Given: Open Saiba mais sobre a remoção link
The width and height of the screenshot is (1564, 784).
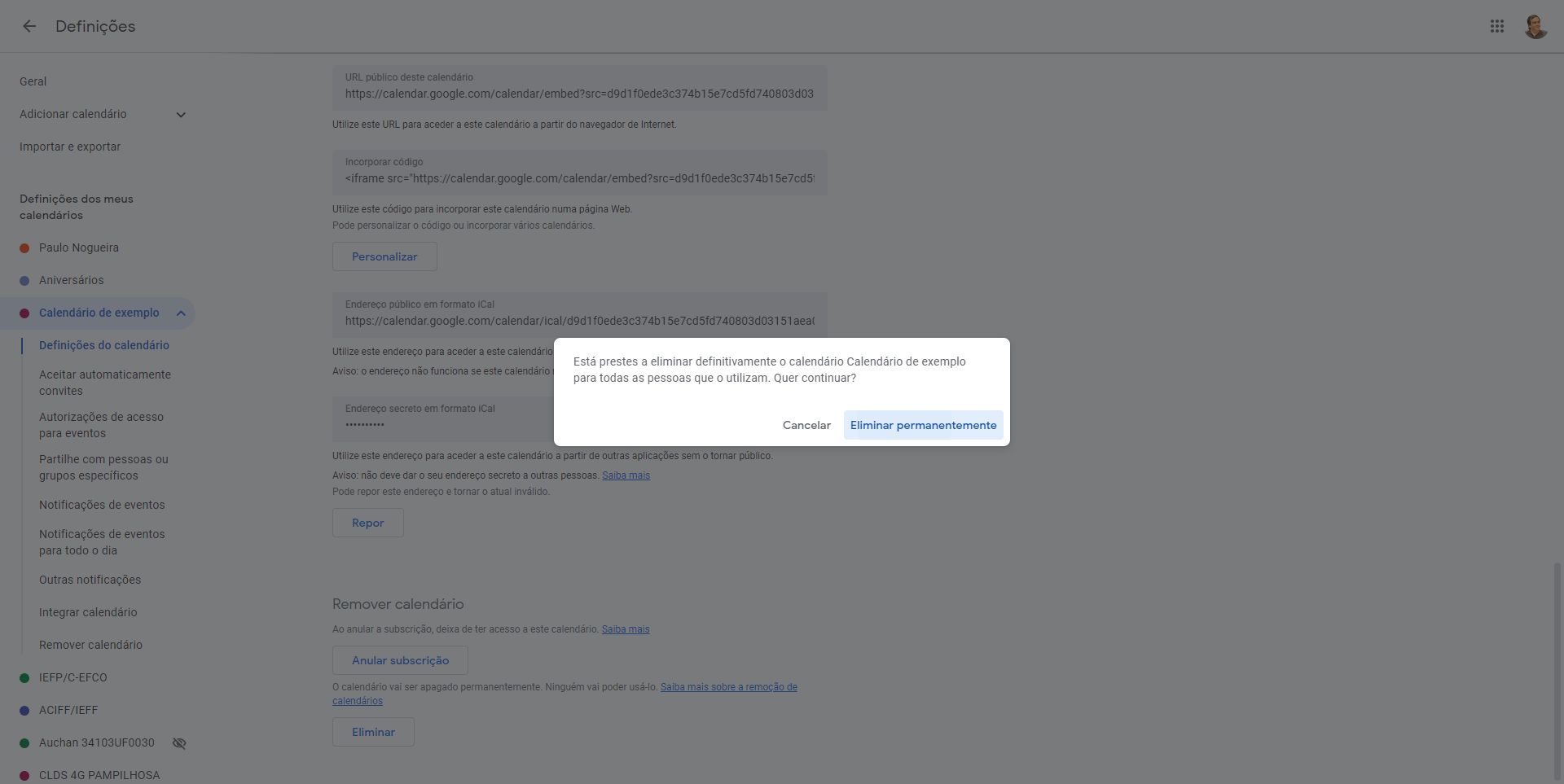Looking at the screenshot, I should coord(728,687).
